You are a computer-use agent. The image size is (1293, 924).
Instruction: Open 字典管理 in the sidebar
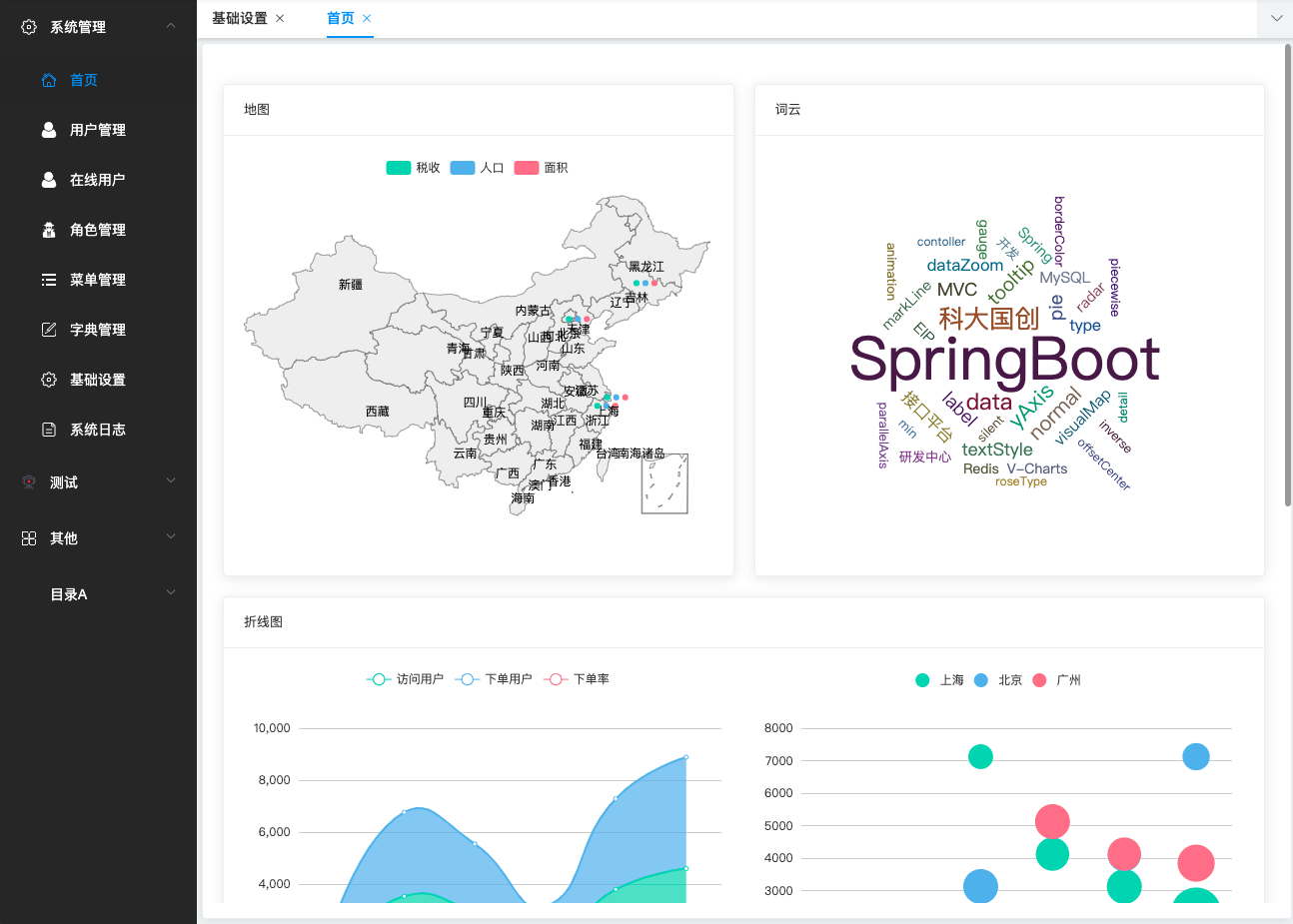[x=98, y=330]
